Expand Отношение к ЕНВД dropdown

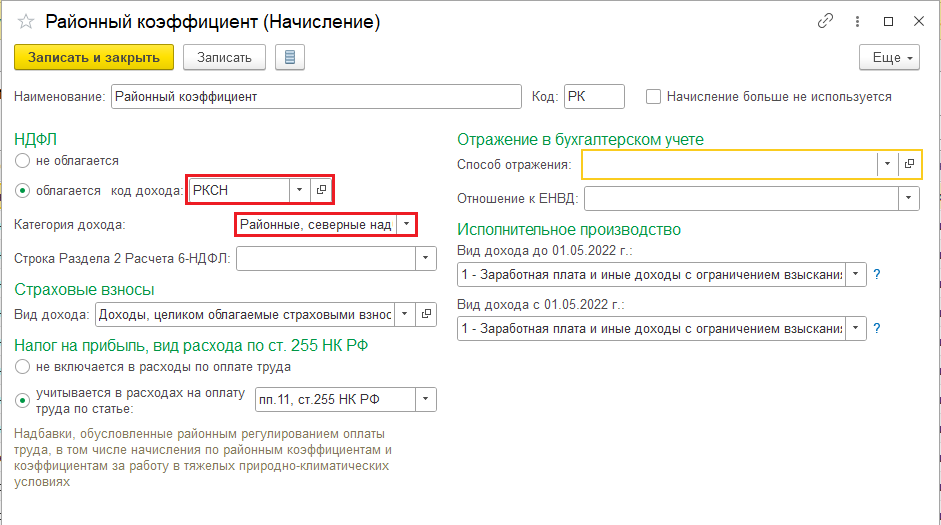(909, 198)
